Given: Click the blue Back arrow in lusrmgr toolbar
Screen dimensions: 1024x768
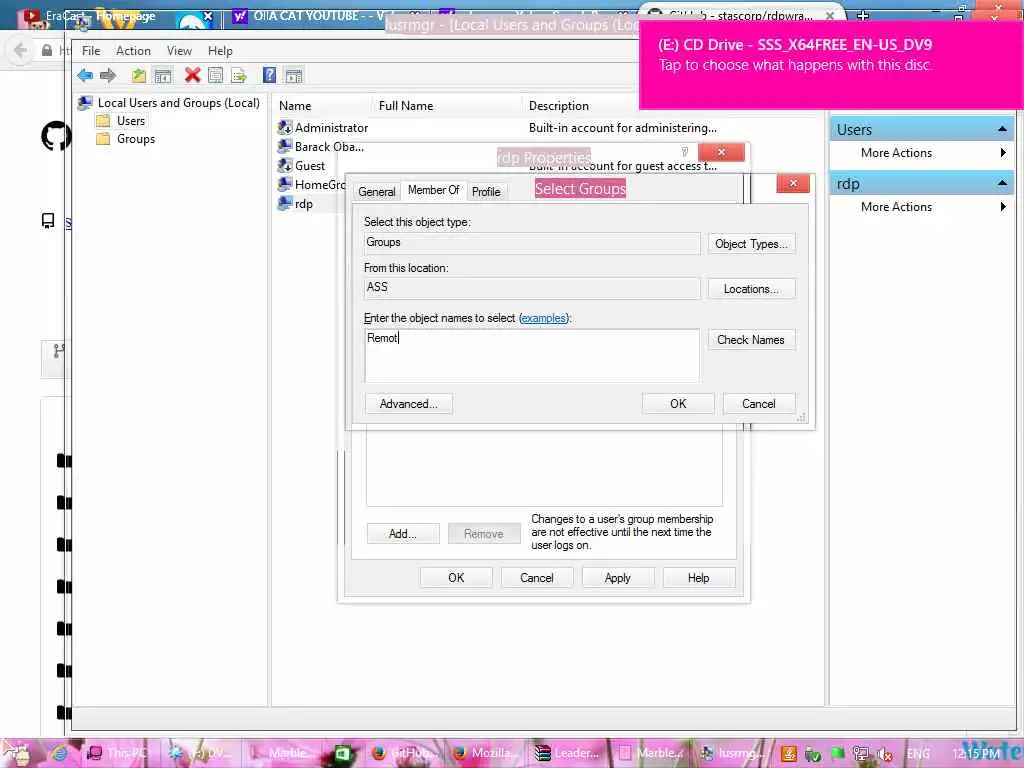Looking at the screenshot, I should 85,75.
